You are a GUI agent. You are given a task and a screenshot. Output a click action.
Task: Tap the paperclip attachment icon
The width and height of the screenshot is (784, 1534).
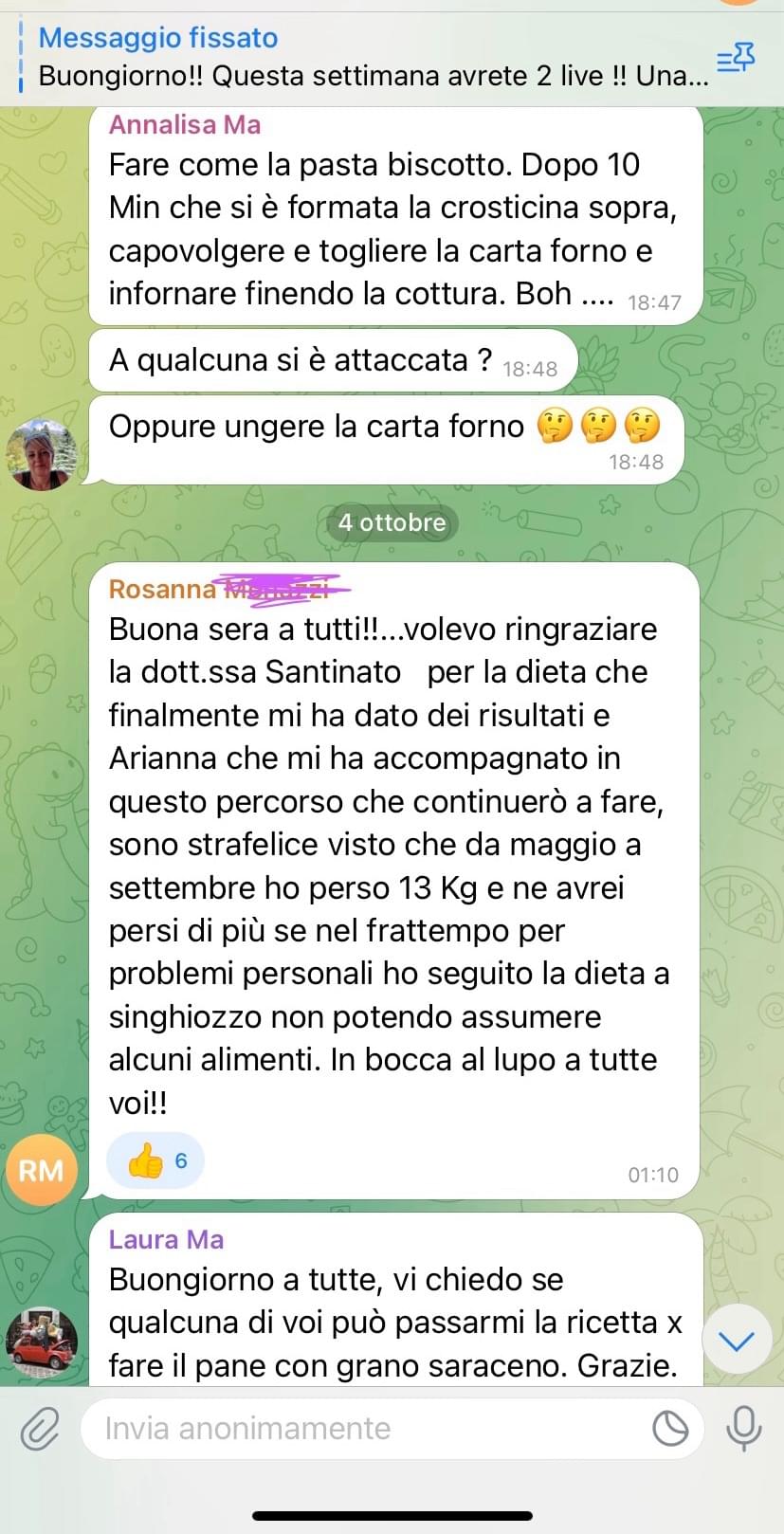41,1428
